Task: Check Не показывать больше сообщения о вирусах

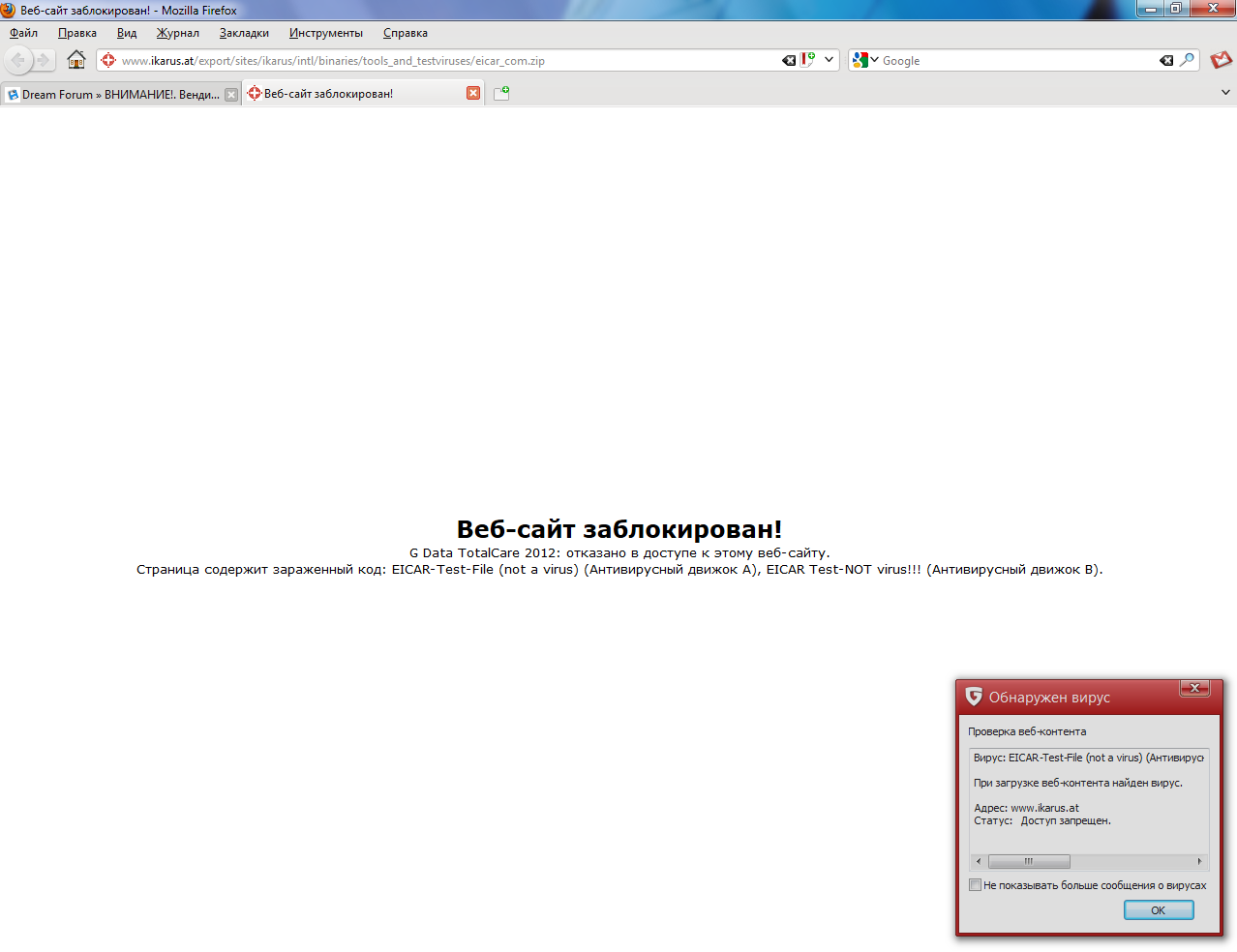Action: click(x=976, y=885)
